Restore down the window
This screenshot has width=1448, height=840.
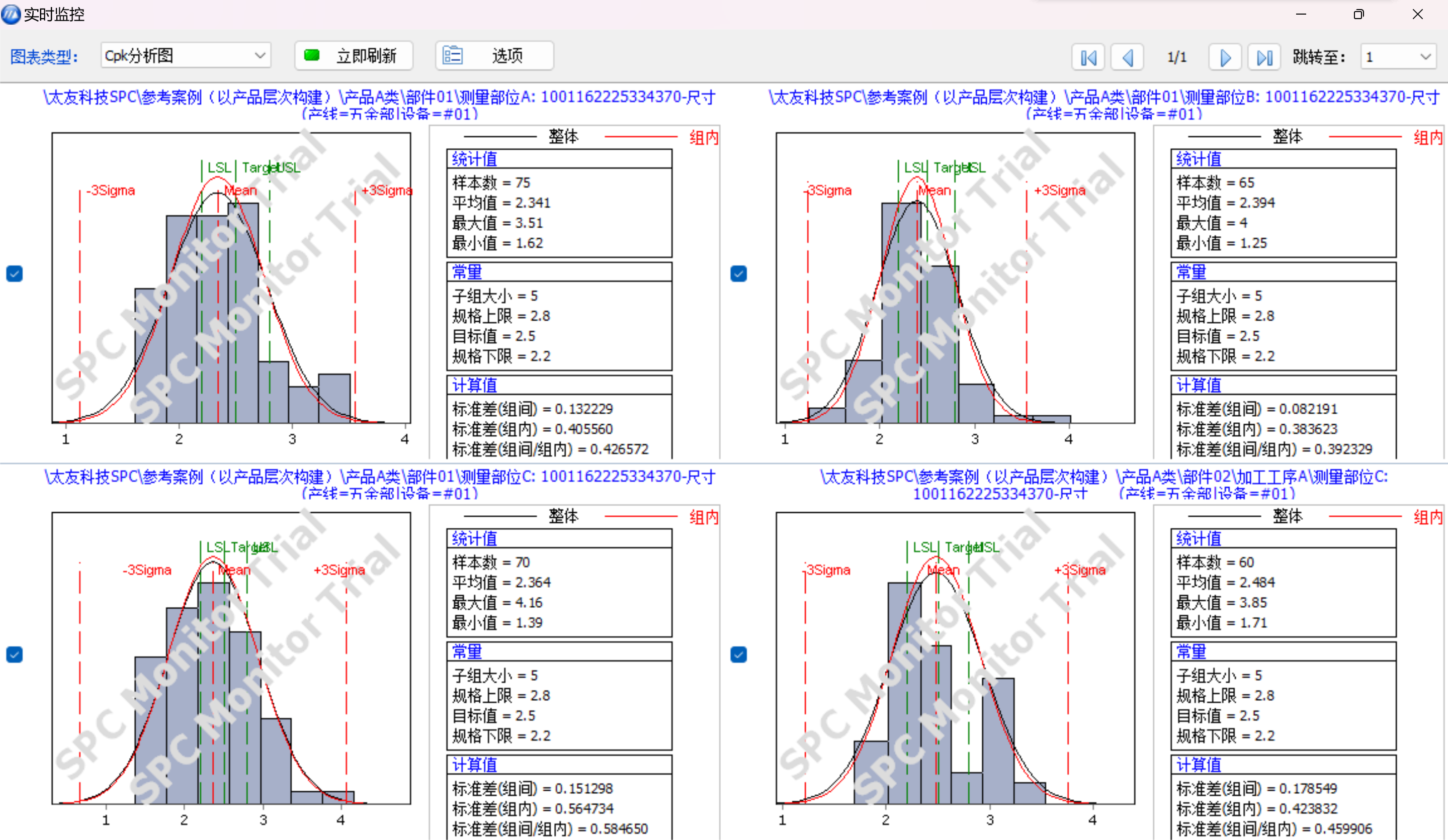click(1358, 15)
